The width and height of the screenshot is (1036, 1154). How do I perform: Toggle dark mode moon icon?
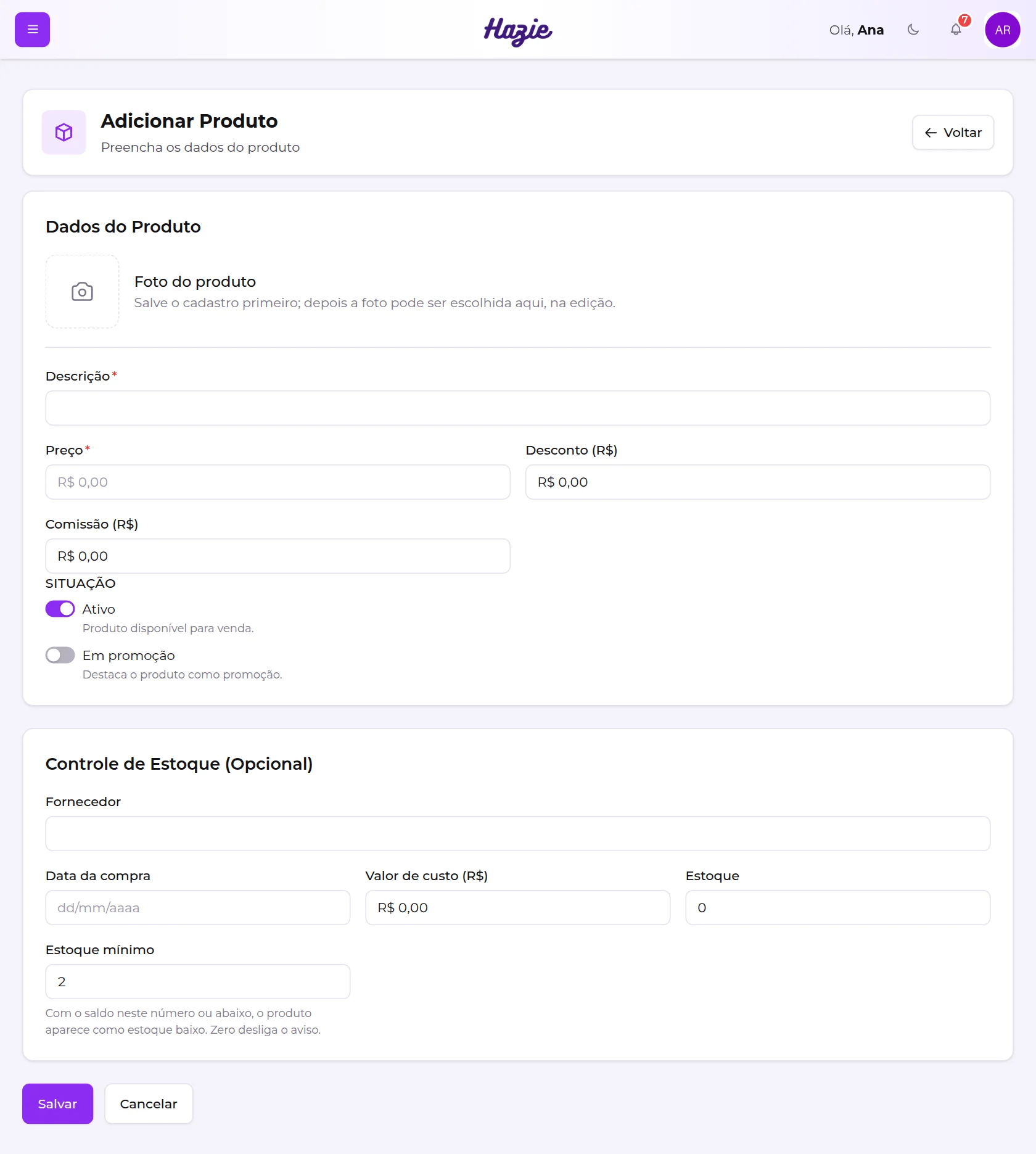[913, 30]
